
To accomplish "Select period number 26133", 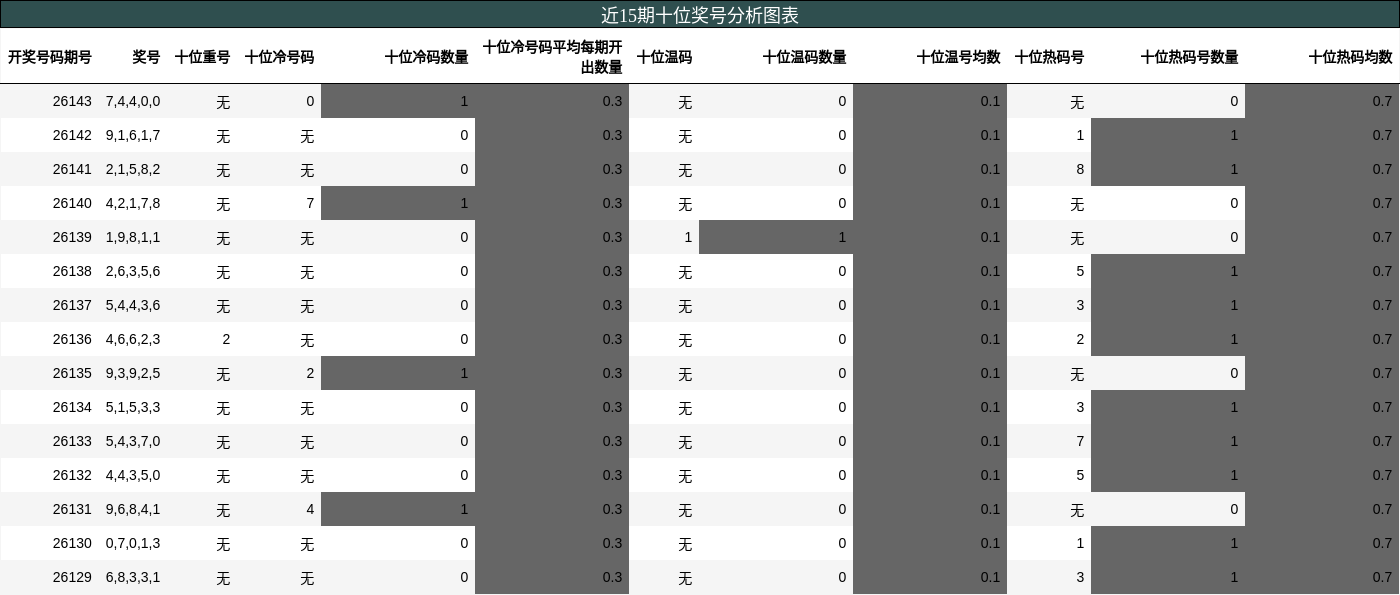I will pyautogui.click(x=72, y=441).
